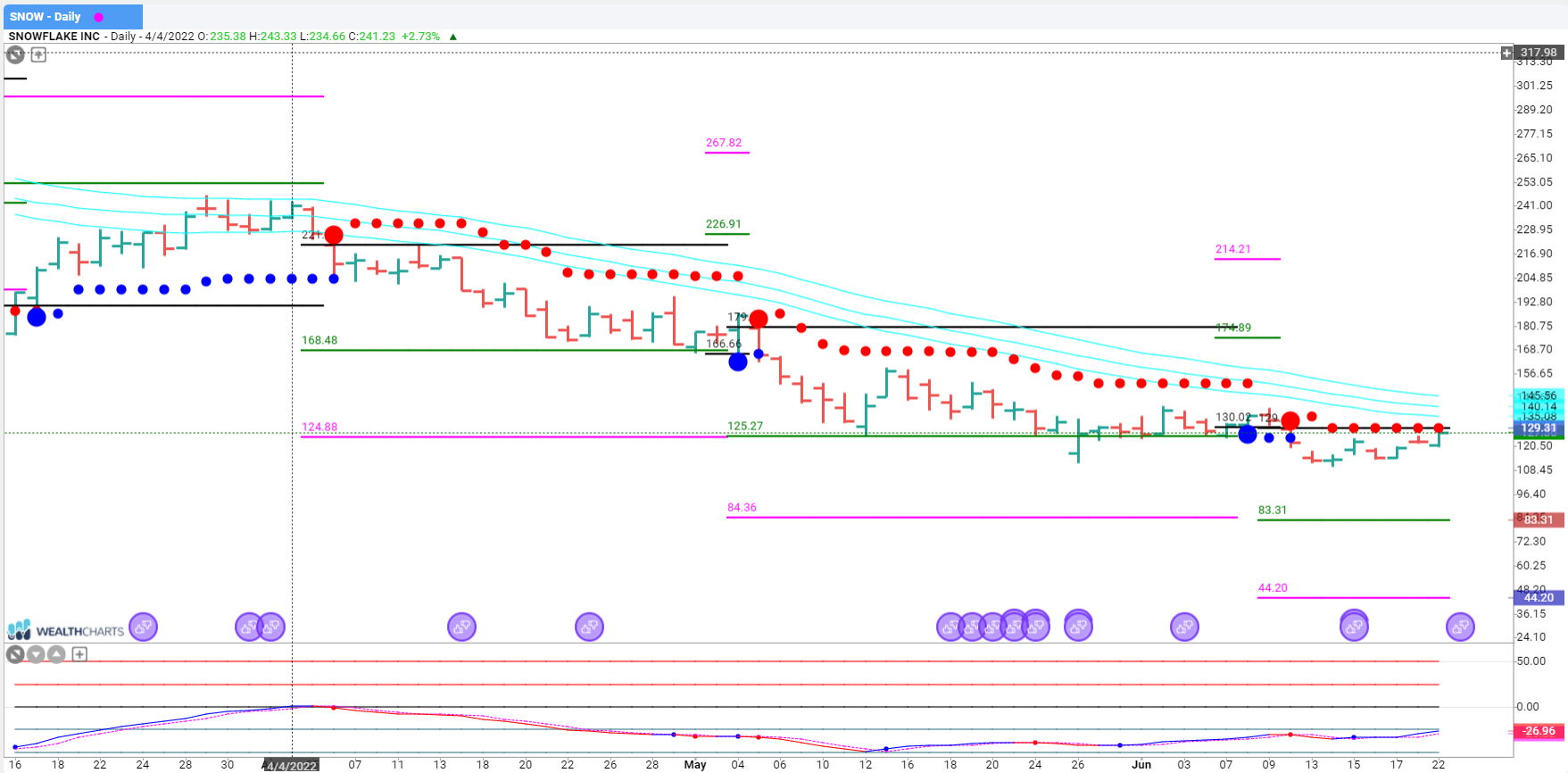Click the disable icon in the oscillator pane
Viewport: 1568px width, 773px height.
15,654
